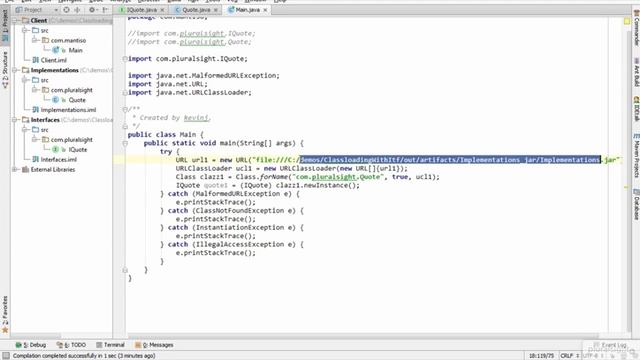Select the IQuote interface in project tree

pyautogui.click(x=78, y=150)
